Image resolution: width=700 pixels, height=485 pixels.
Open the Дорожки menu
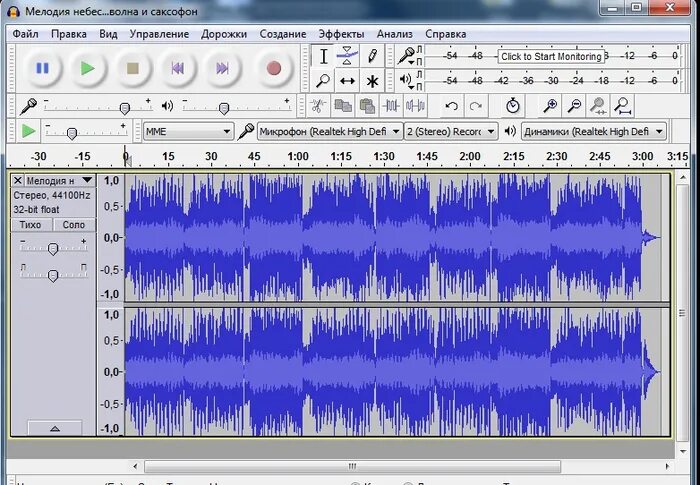tap(224, 34)
